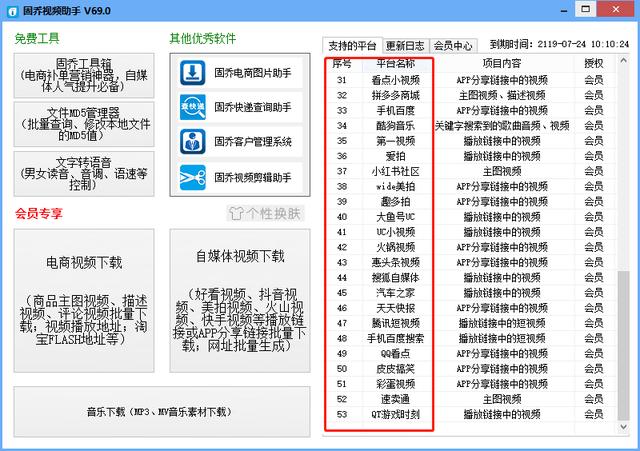640x451 pixels.
Task: Click 到期时间 expiry date text
Action: pos(559,44)
